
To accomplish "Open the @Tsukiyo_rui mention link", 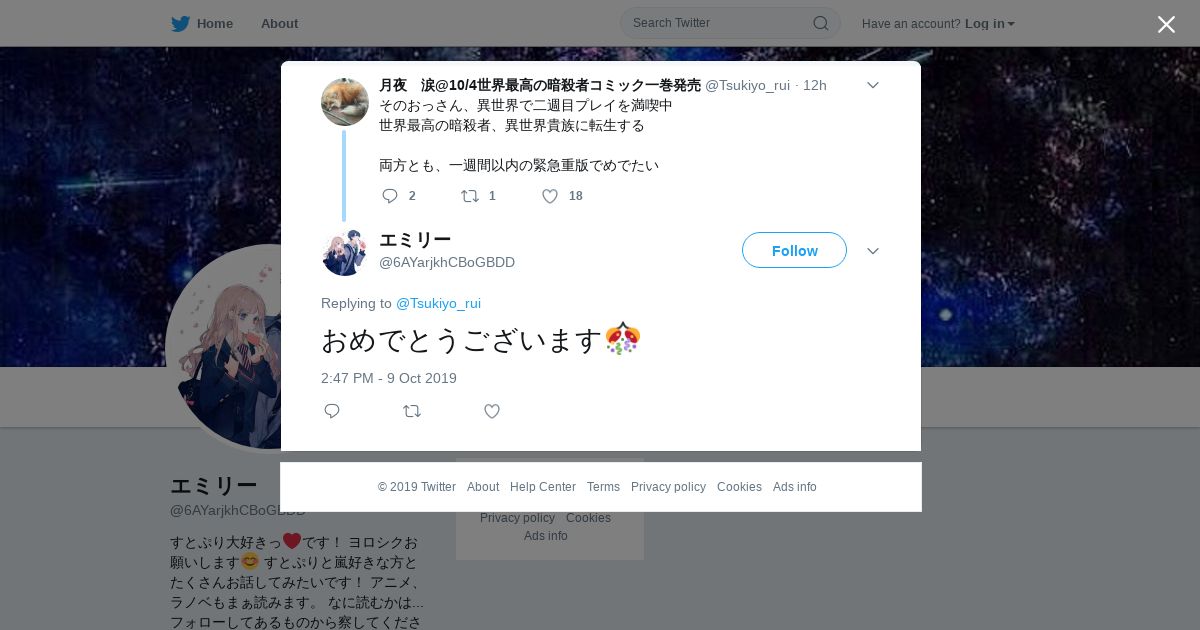I will 438,303.
